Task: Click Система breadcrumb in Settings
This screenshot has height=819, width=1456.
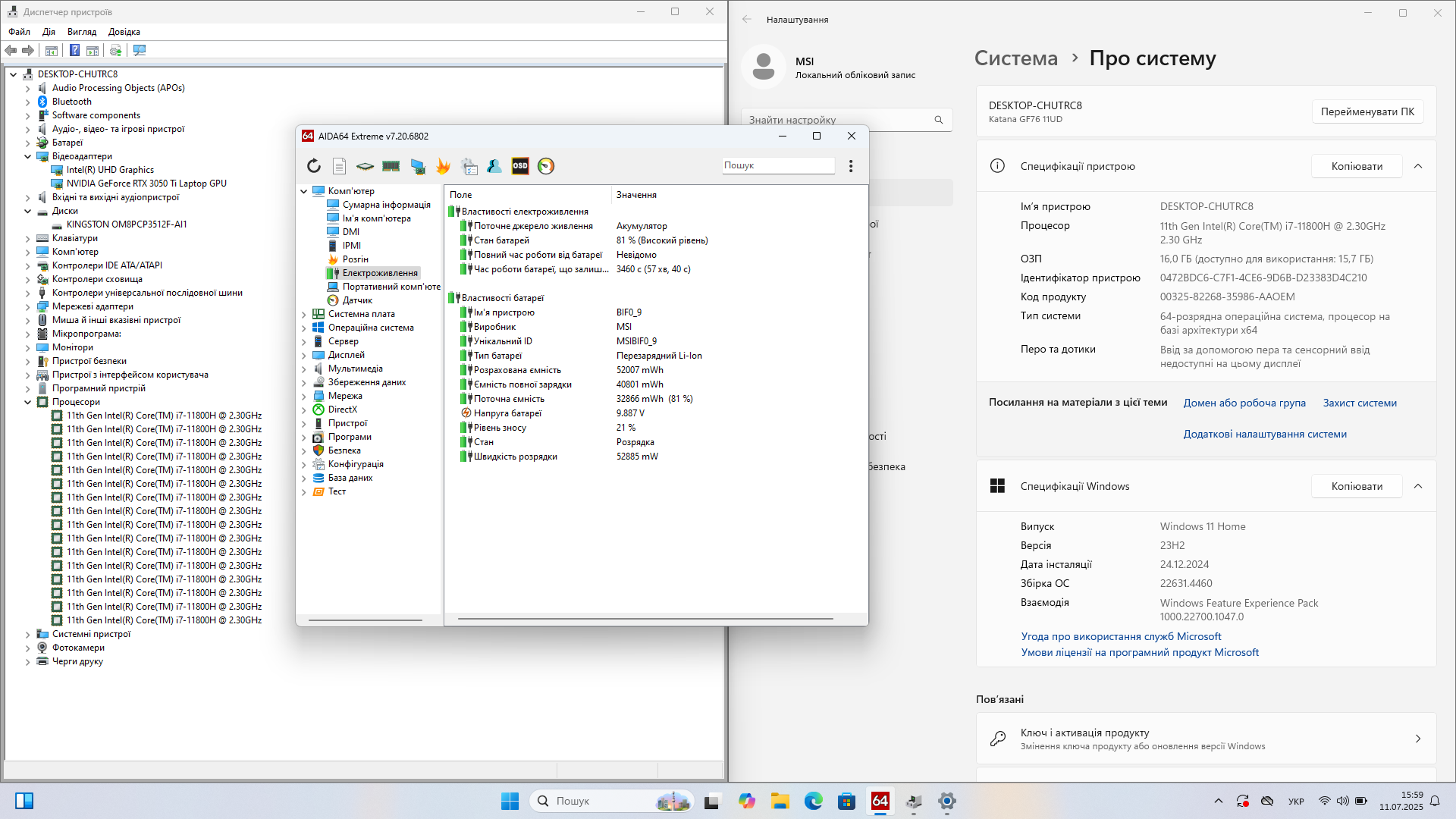Action: tap(1015, 58)
